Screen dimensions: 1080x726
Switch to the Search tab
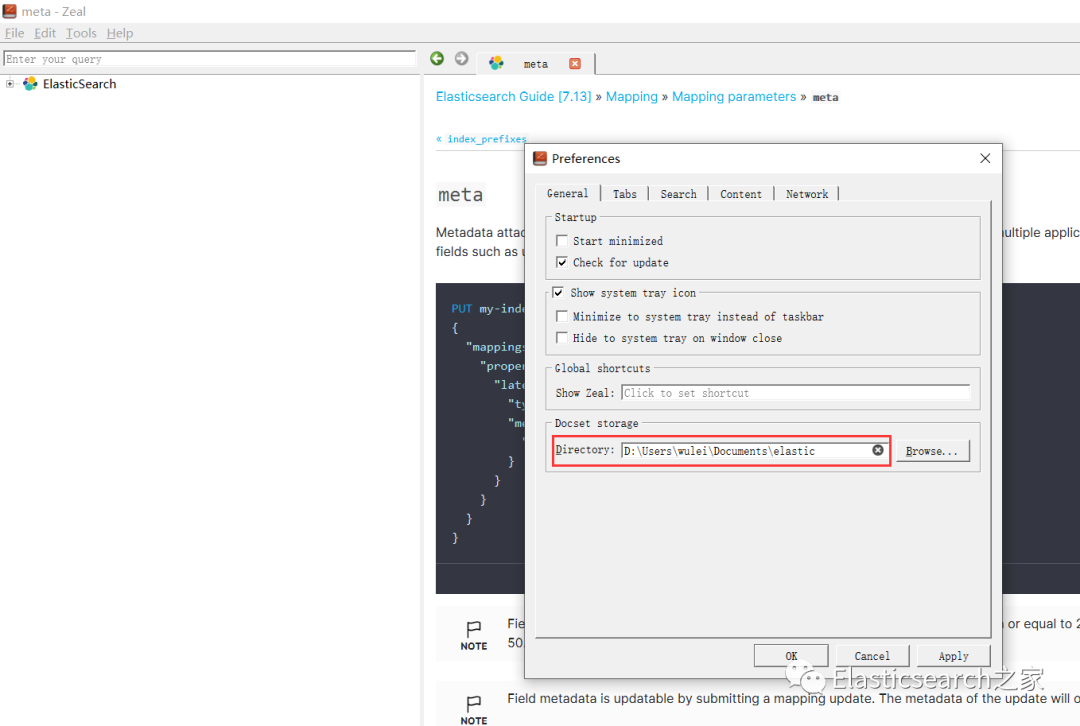click(678, 194)
